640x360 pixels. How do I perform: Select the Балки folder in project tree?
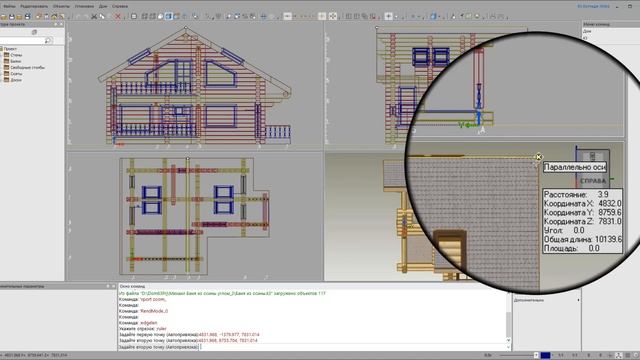(x=16, y=61)
